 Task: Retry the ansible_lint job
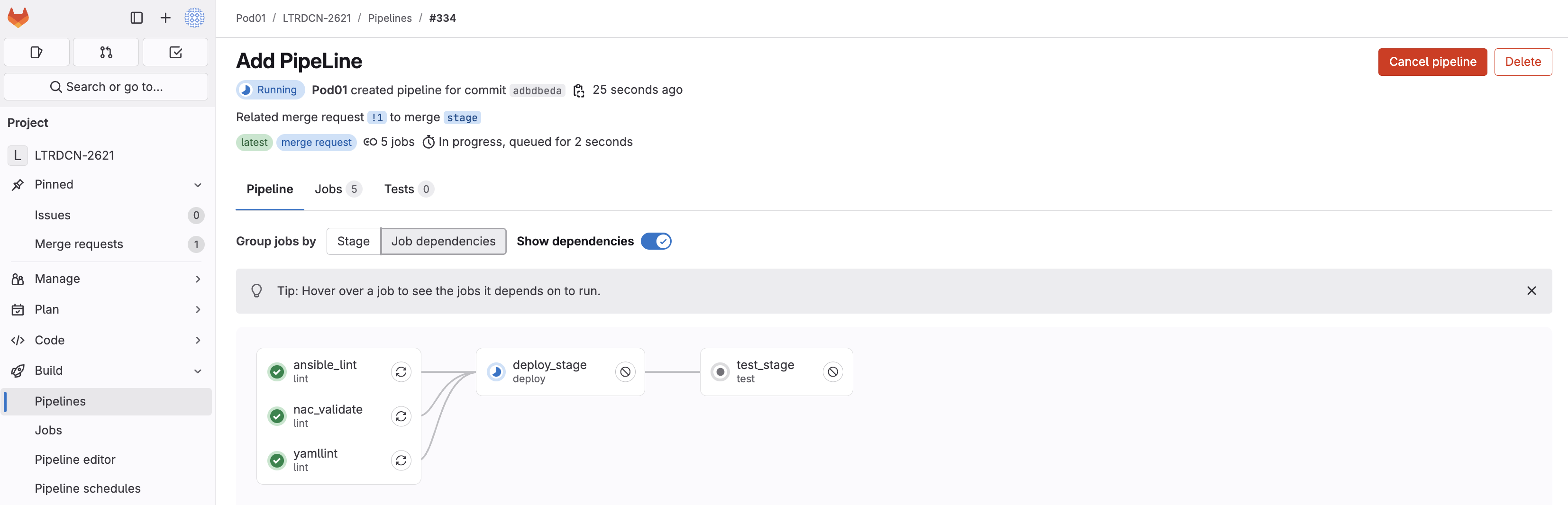click(x=401, y=372)
